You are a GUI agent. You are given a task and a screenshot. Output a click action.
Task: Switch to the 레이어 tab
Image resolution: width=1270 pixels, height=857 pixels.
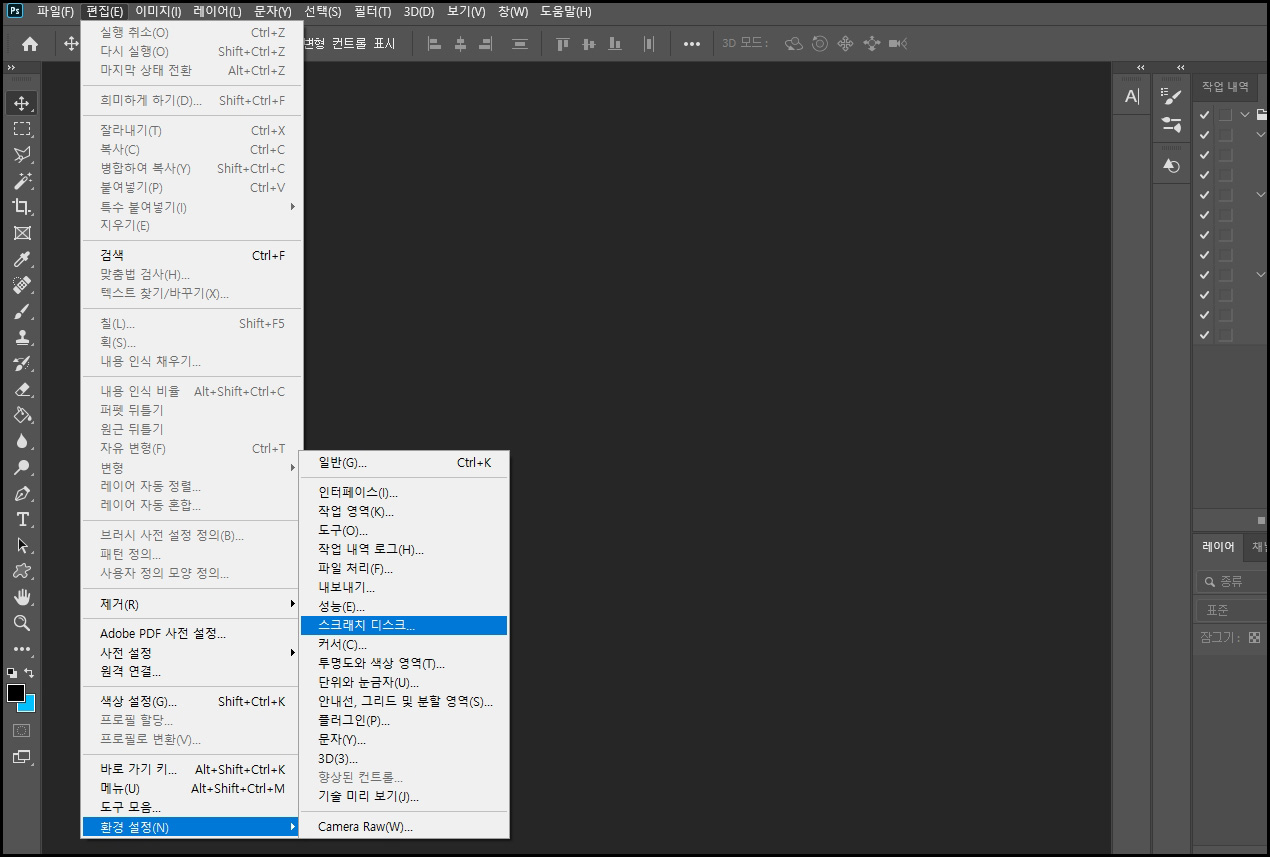pos(1218,547)
